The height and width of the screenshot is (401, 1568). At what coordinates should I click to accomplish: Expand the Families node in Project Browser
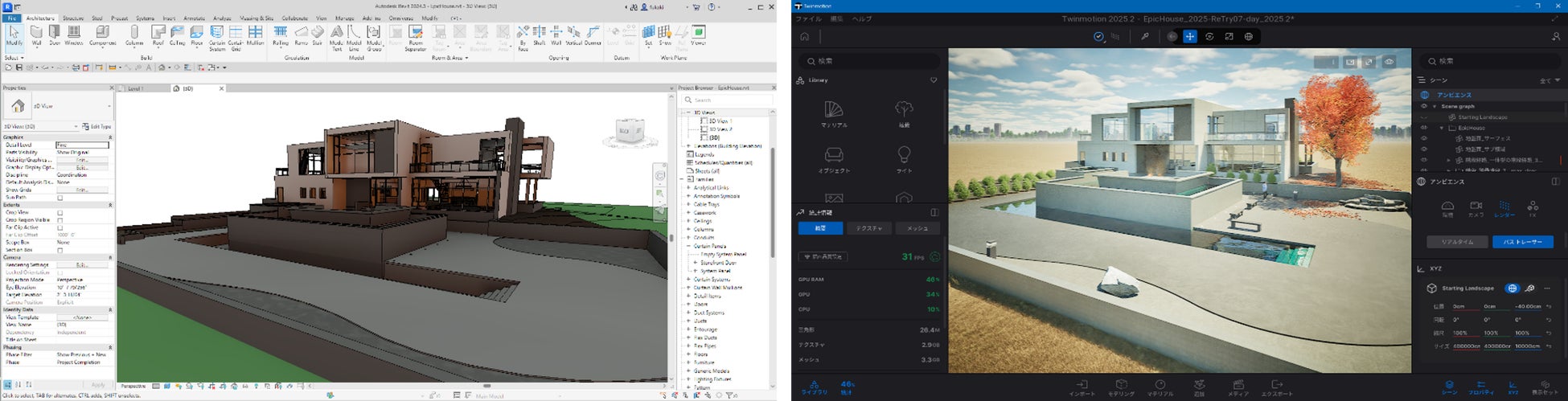[683, 180]
